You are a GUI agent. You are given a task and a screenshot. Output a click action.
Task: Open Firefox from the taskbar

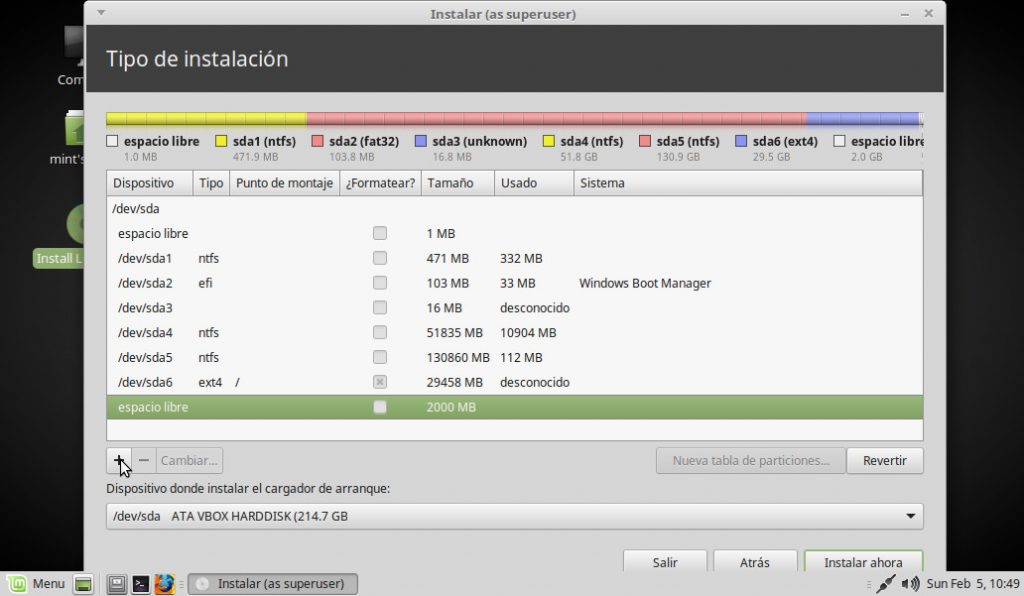165,584
